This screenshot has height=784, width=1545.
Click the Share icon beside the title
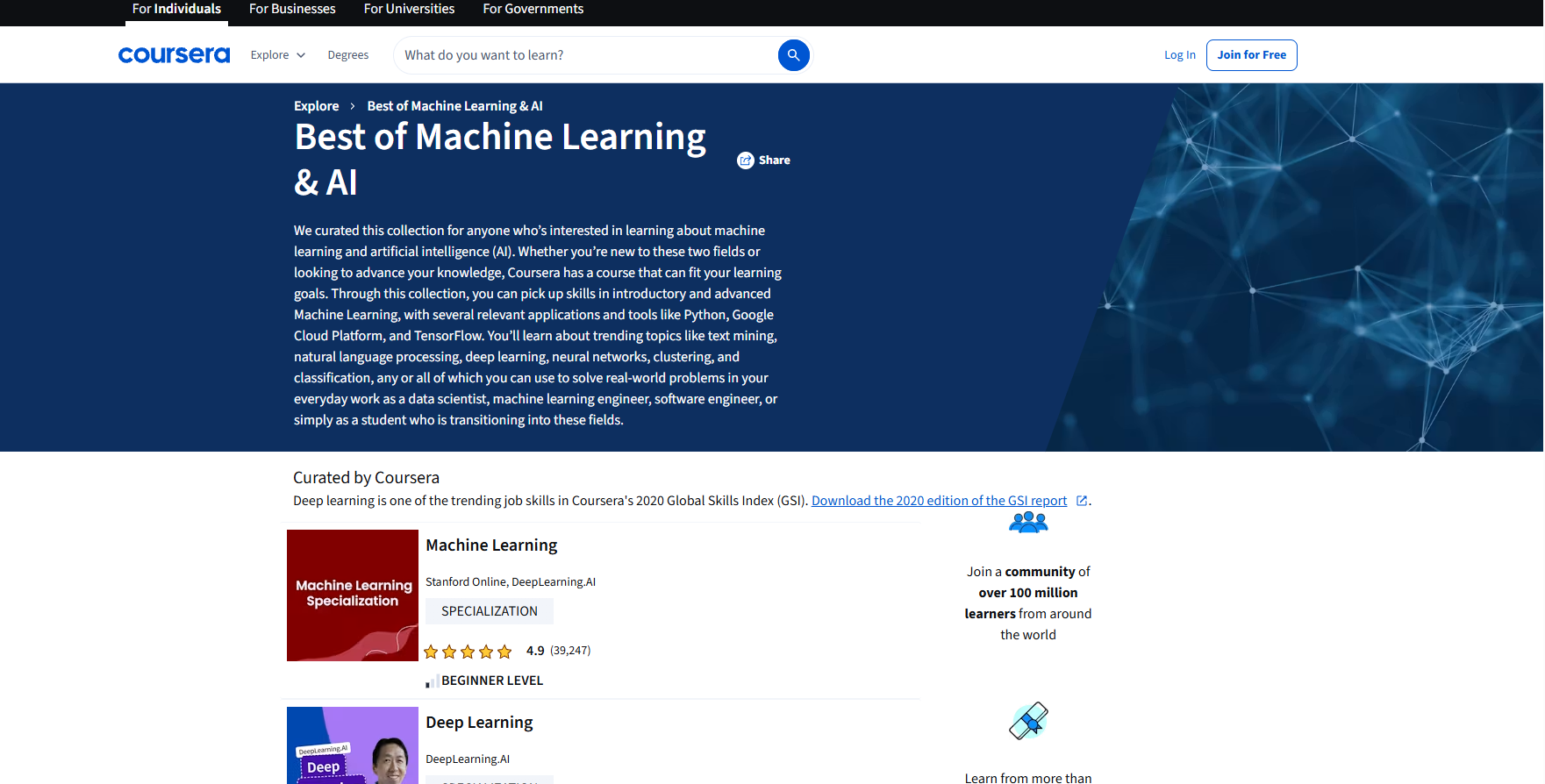click(x=746, y=160)
